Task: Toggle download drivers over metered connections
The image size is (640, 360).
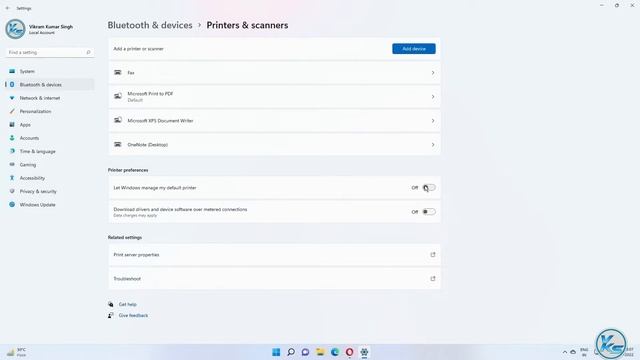Action: [429, 211]
